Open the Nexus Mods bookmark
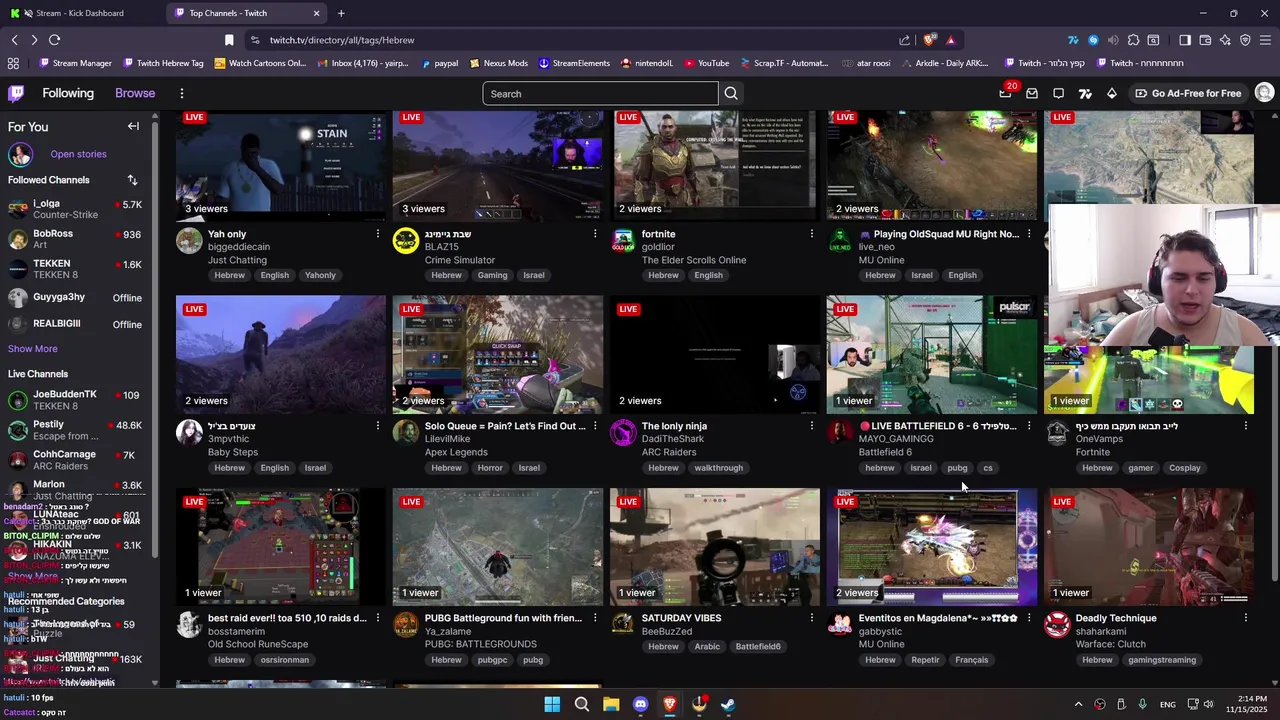This screenshot has width=1280, height=720. (498, 63)
